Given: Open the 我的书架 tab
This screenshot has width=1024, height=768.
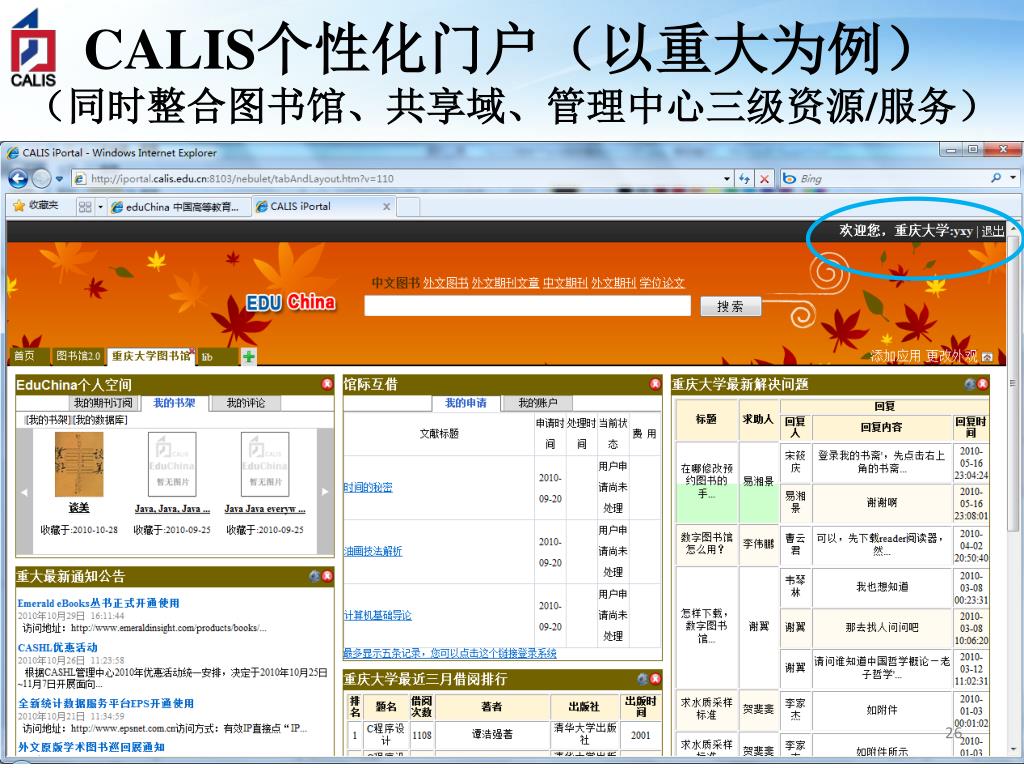Looking at the screenshot, I should coord(174,403).
